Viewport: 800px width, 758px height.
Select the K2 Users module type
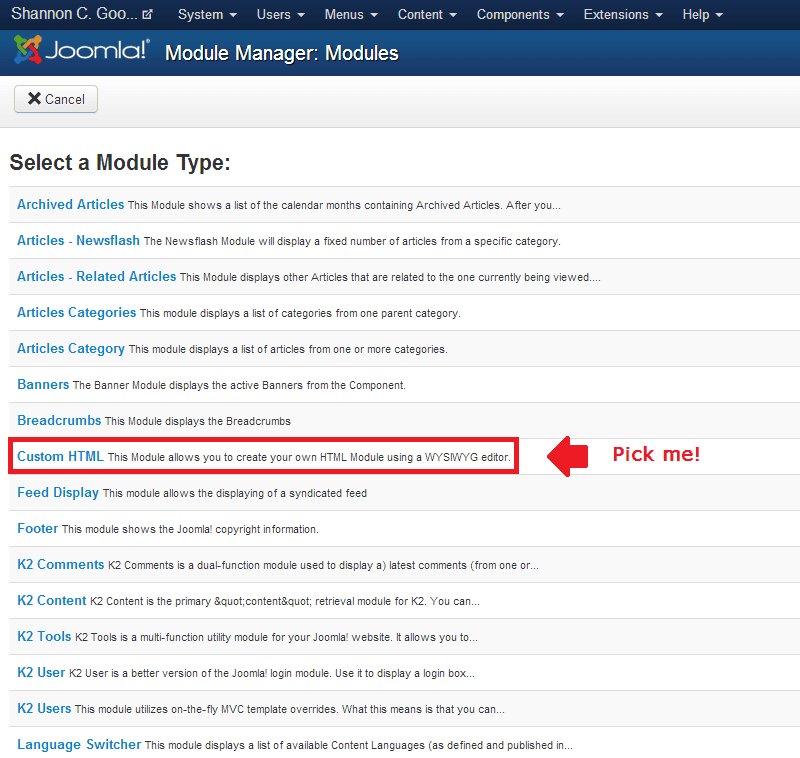[x=44, y=709]
